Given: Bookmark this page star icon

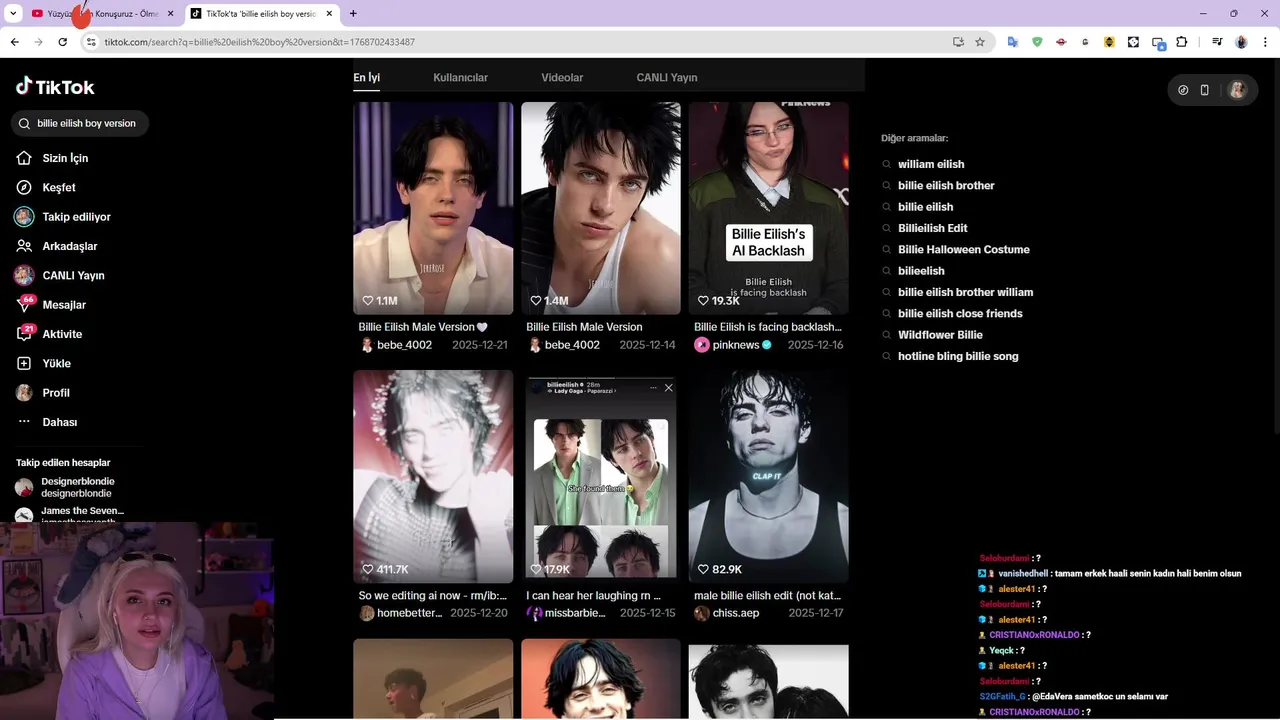Looking at the screenshot, I should coord(980,42).
